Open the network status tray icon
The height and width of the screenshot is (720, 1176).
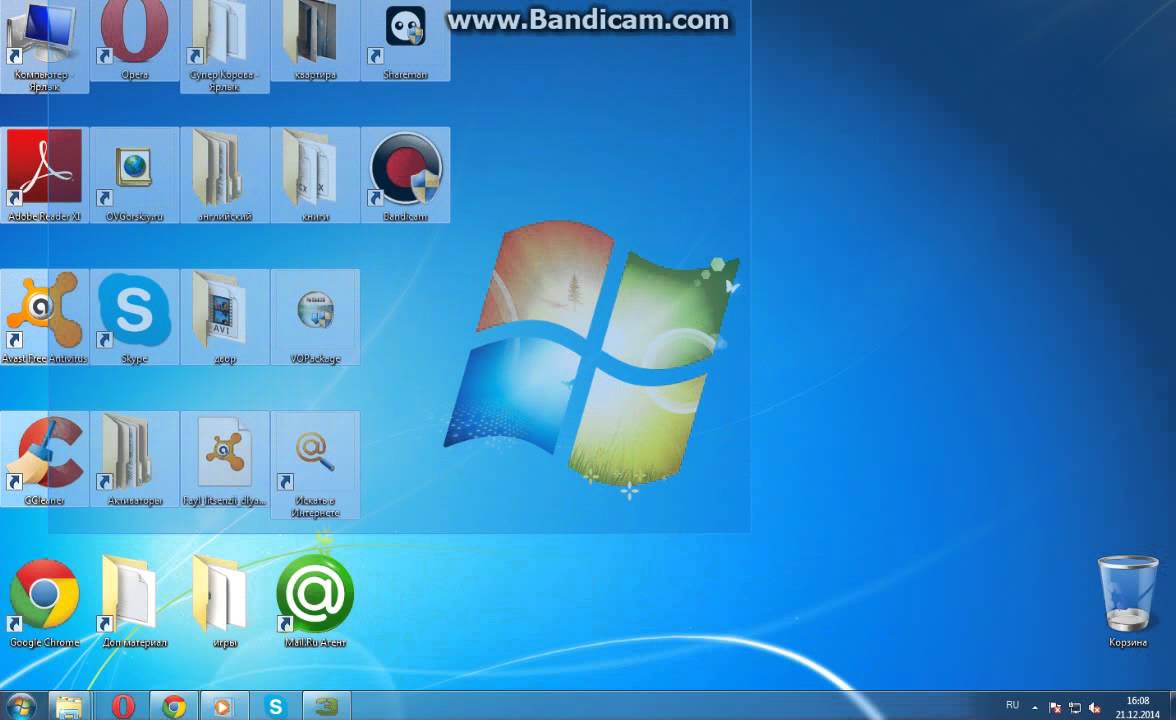click(1075, 707)
